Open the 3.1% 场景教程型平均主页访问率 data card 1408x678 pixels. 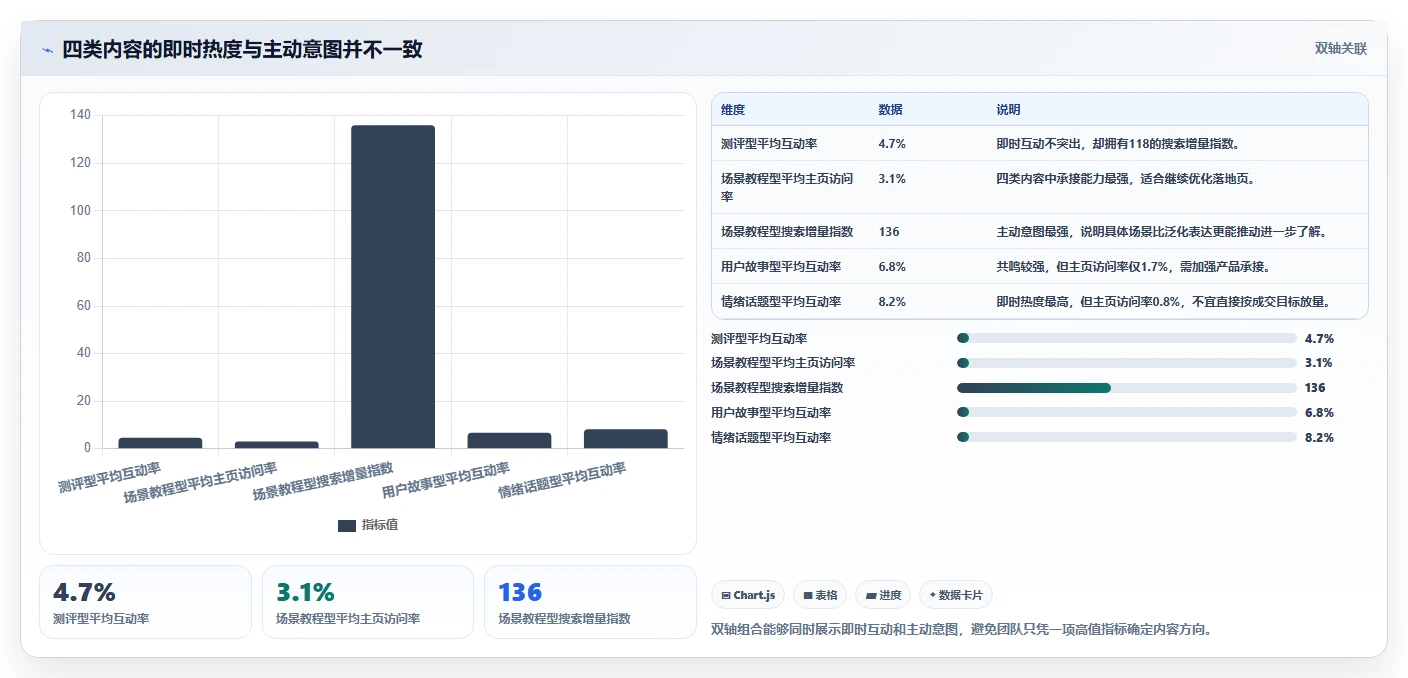(368, 602)
